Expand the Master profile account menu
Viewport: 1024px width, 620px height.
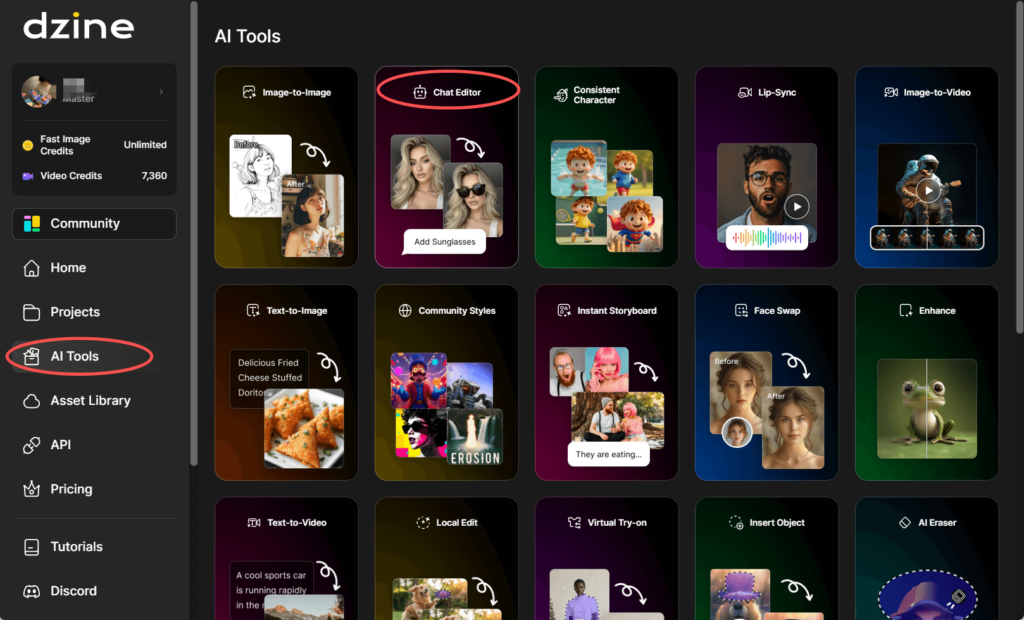[95, 93]
